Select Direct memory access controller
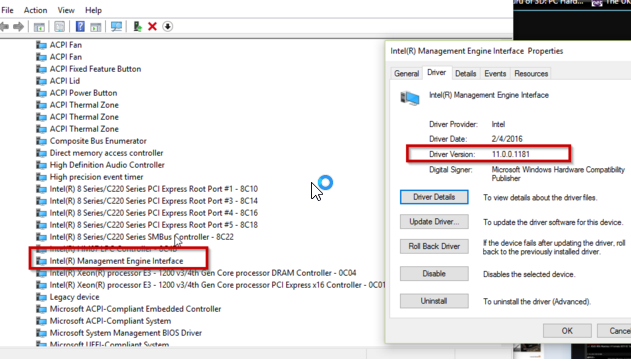This screenshot has height=361, width=631. click(x=99, y=153)
